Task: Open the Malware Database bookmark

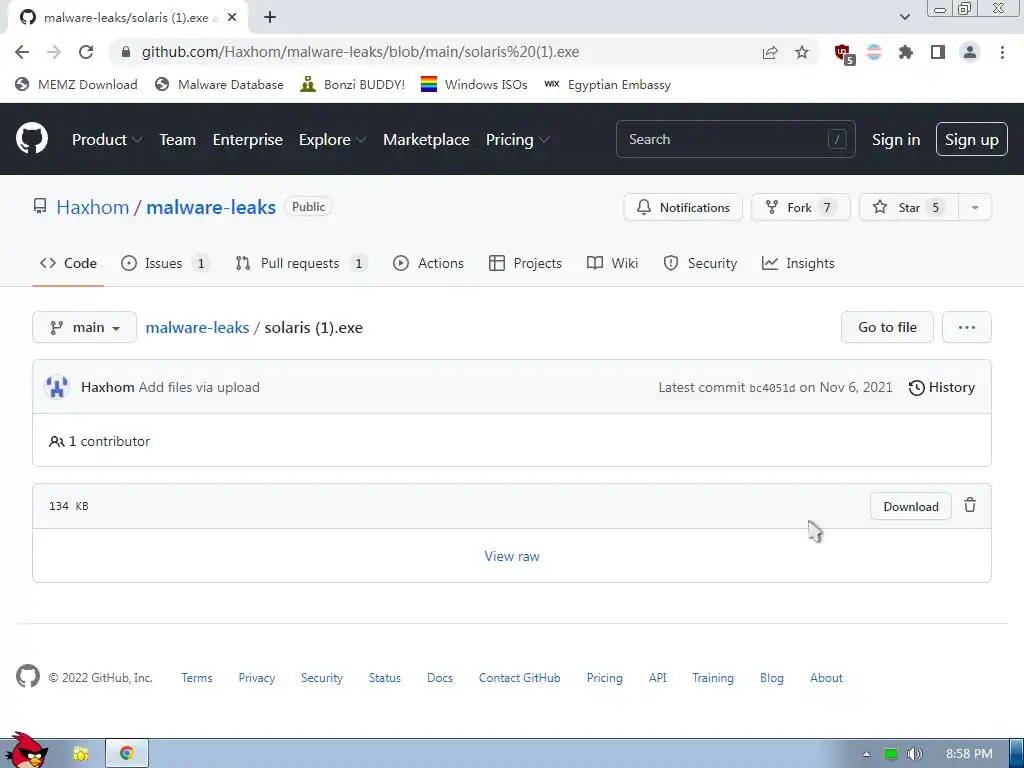Action: 219,84
